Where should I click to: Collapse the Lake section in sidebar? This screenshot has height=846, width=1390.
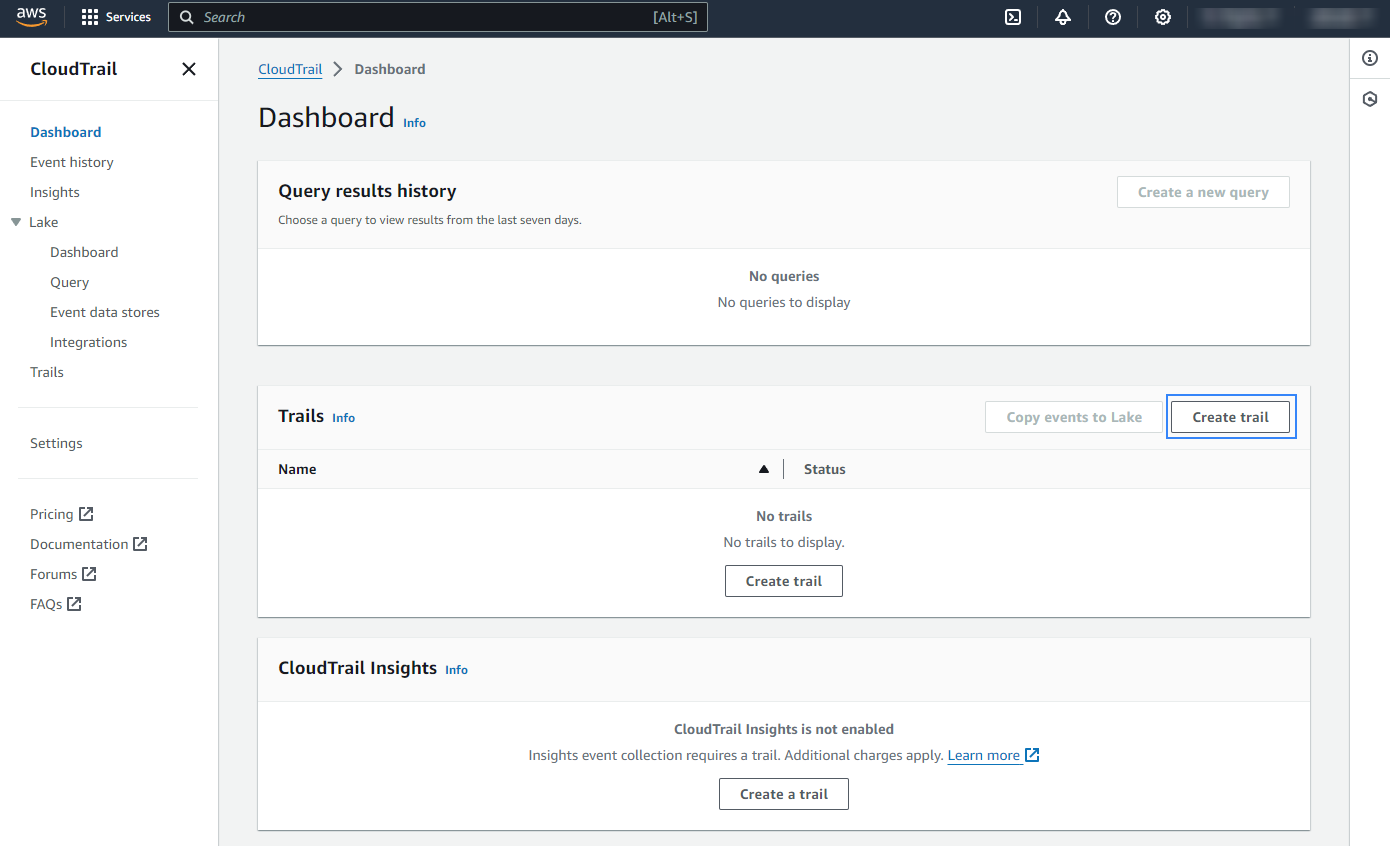pos(16,222)
